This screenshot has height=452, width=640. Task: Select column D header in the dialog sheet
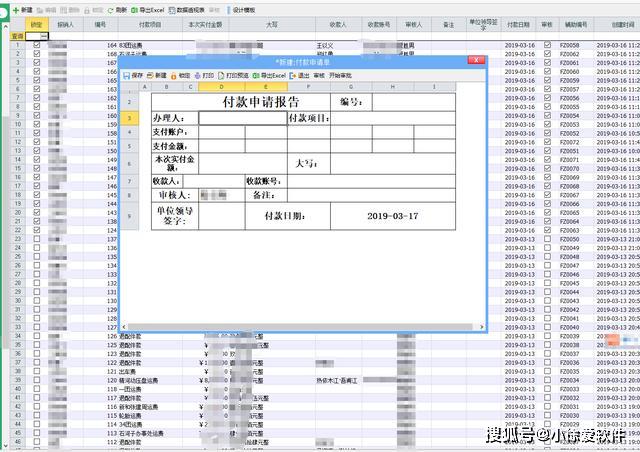(x=221, y=87)
